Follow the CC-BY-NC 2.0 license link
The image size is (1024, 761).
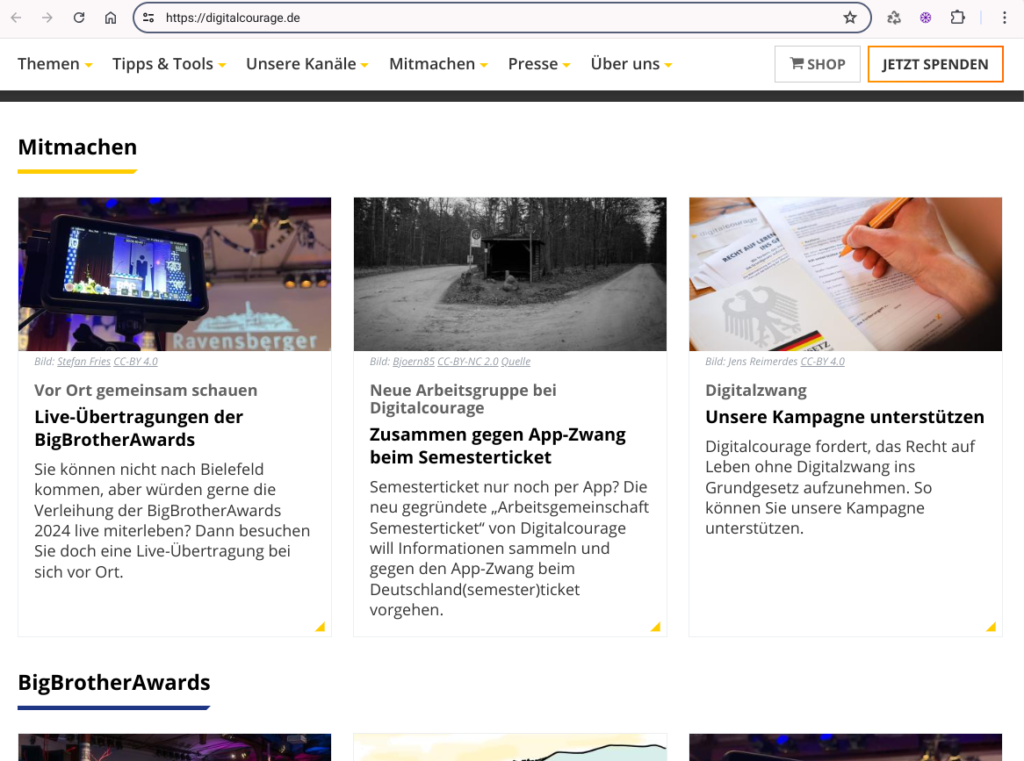pos(467,362)
